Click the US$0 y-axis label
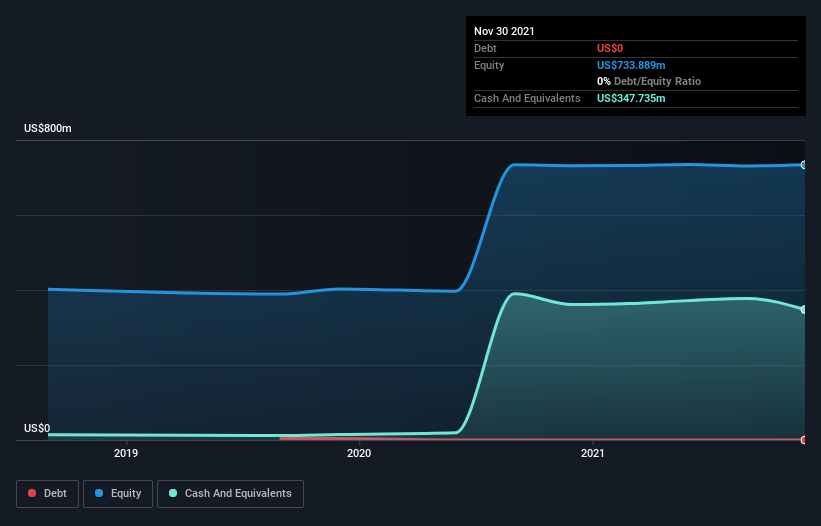This screenshot has width=821, height=526. [x=37, y=428]
